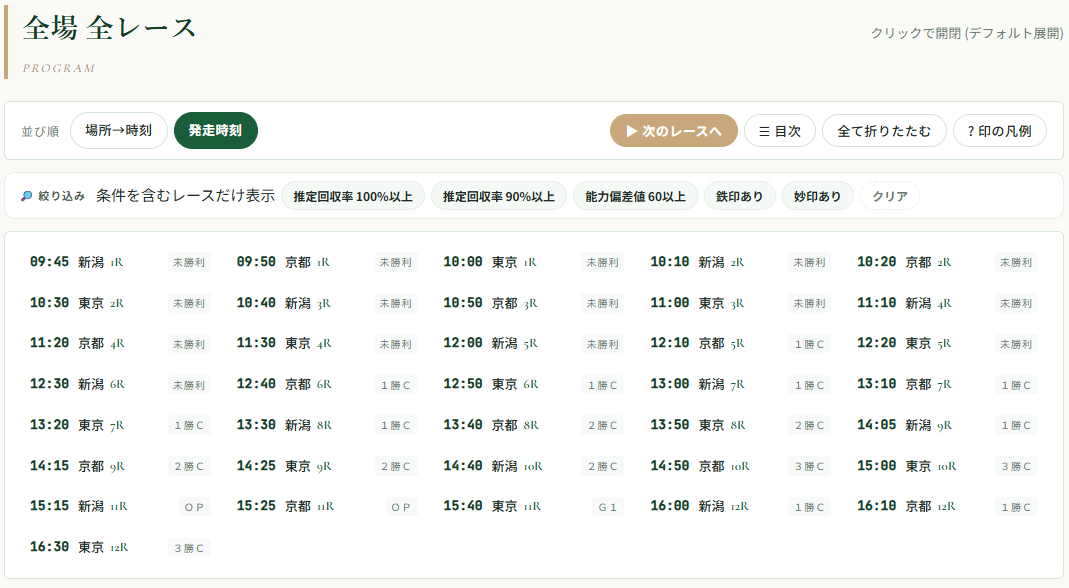The image size is (1069, 588).
Task: Open 10:30 東京 2R race
Action: tap(120, 303)
